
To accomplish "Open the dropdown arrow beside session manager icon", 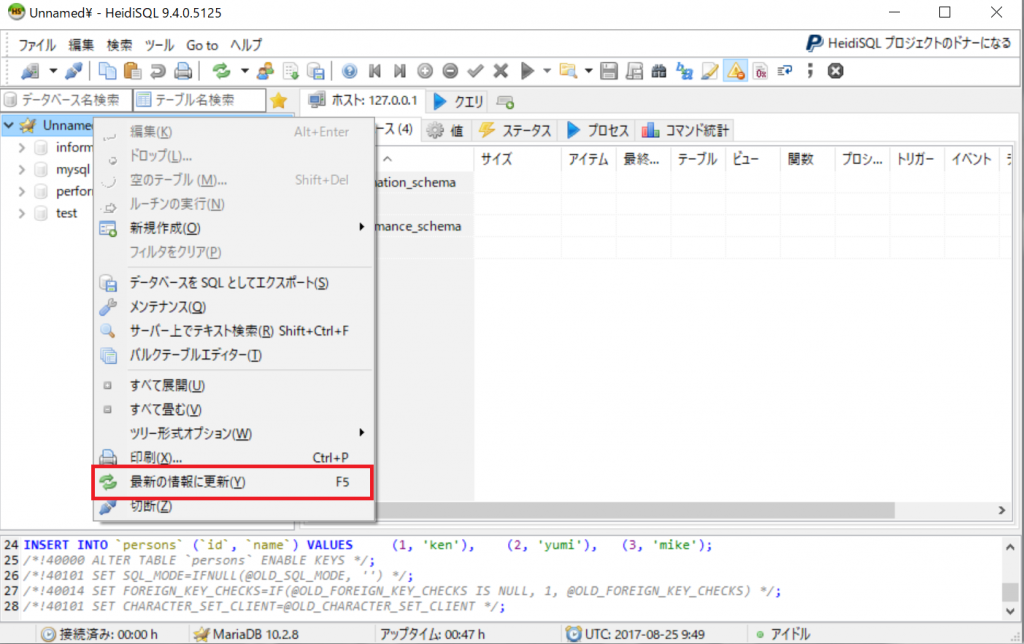I will coord(53,71).
